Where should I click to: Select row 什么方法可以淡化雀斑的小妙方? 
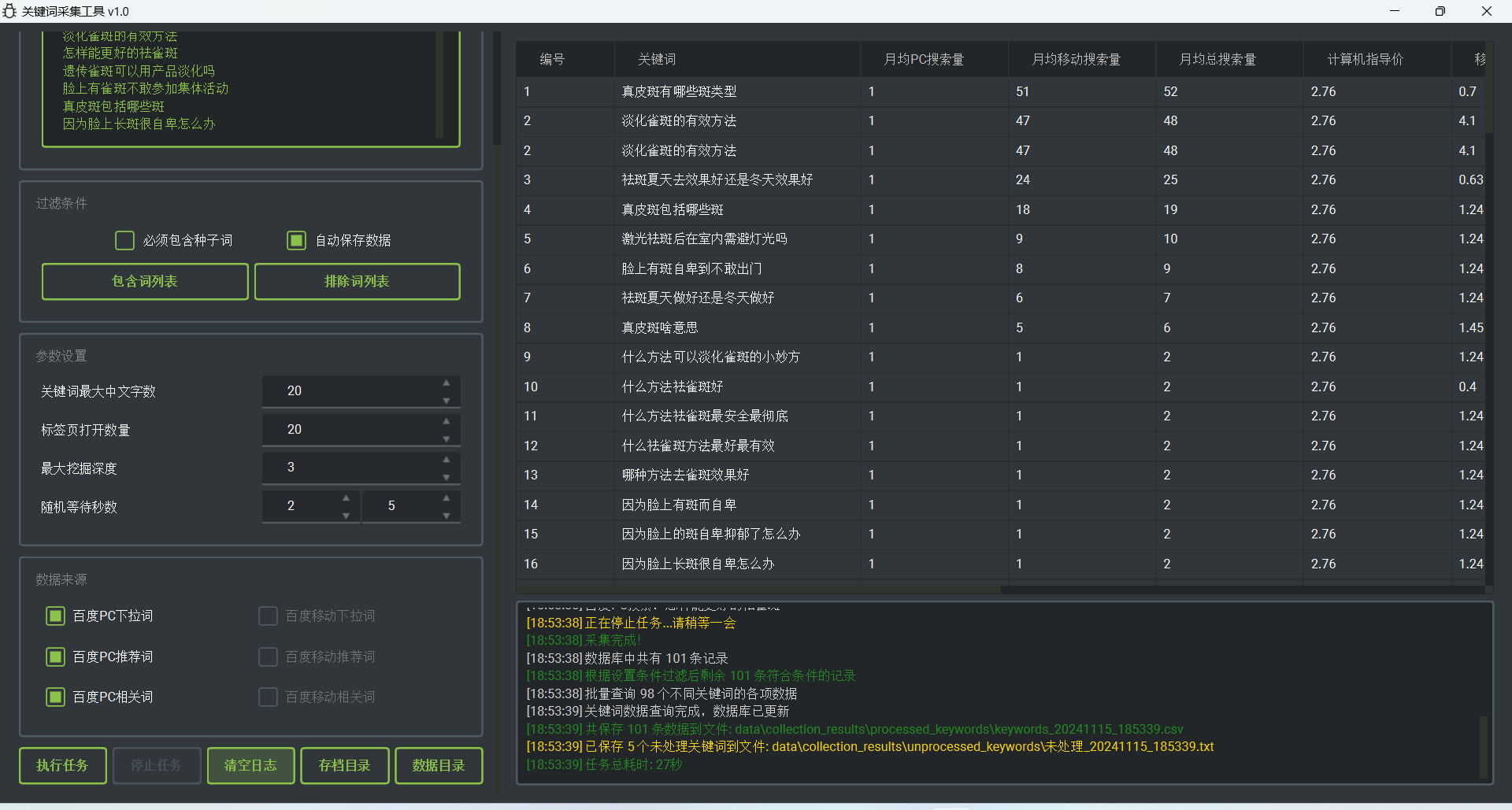(1000, 357)
